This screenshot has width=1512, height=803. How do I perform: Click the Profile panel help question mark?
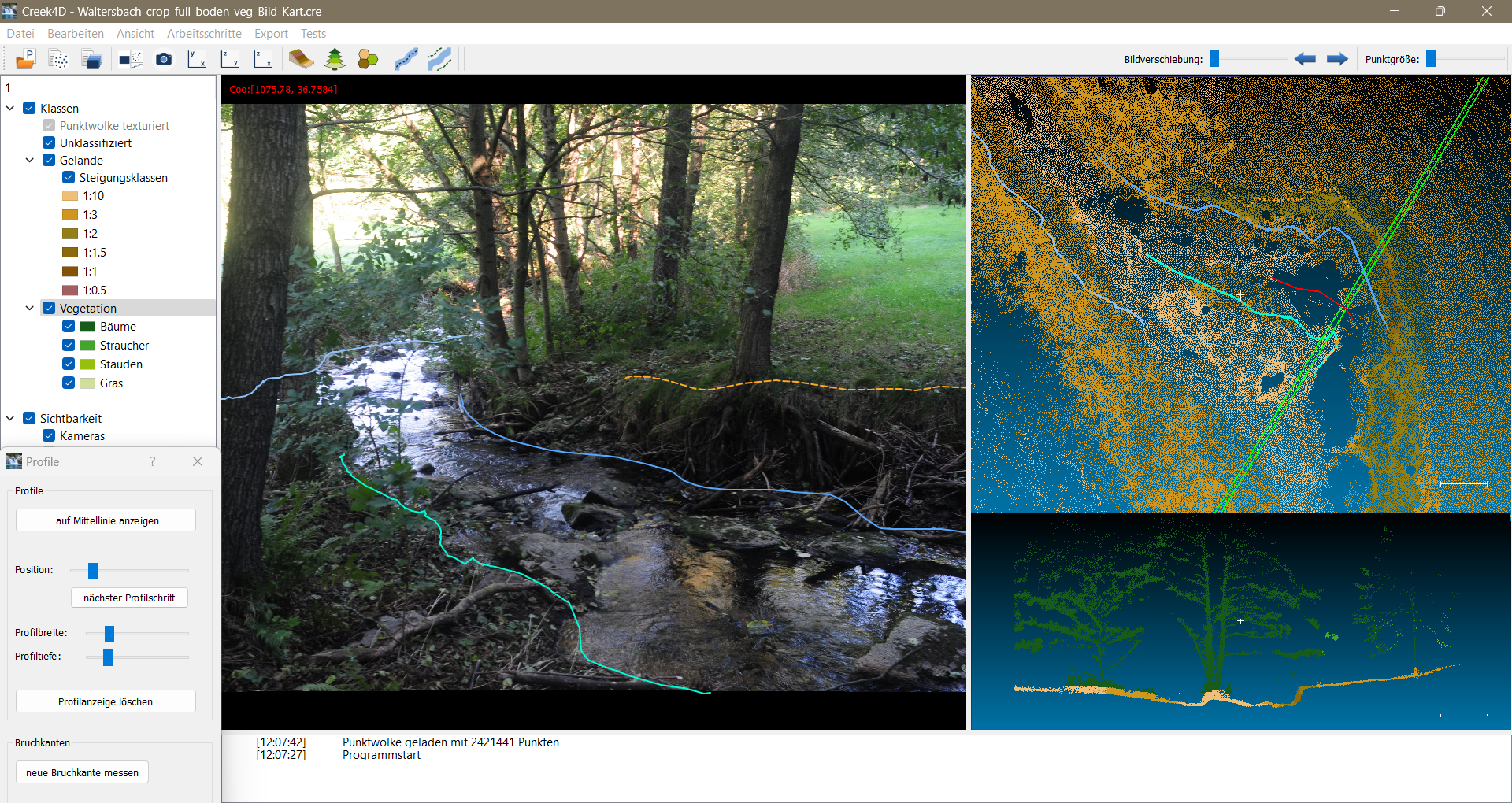click(x=153, y=461)
